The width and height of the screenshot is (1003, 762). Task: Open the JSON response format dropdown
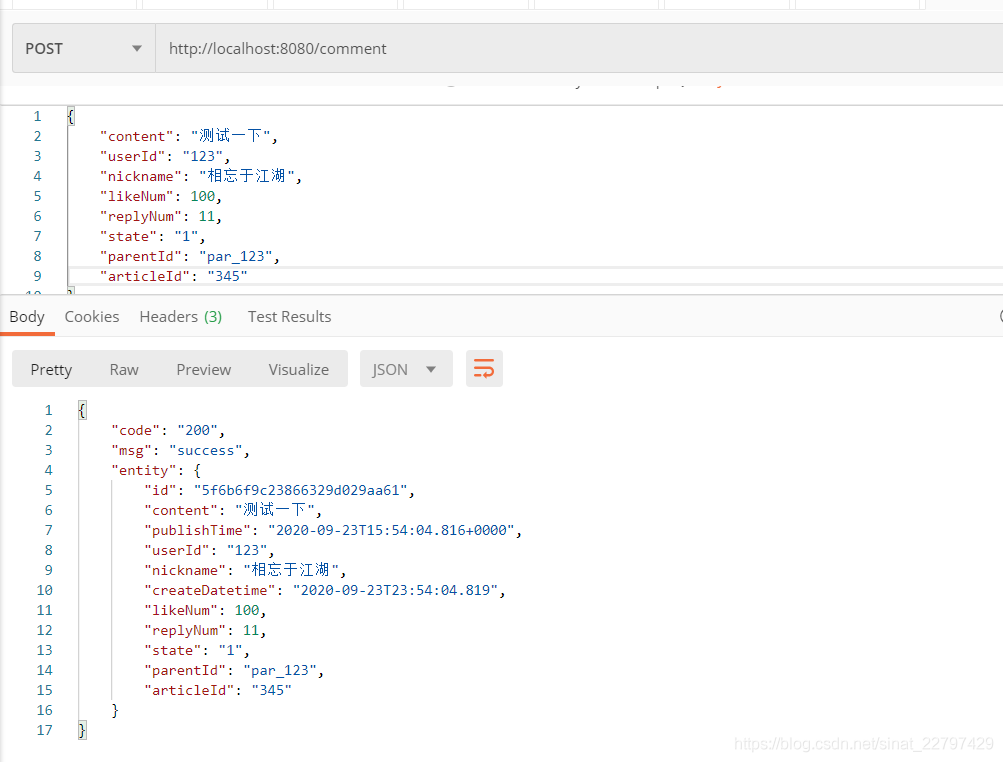click(x=405, y=368)
